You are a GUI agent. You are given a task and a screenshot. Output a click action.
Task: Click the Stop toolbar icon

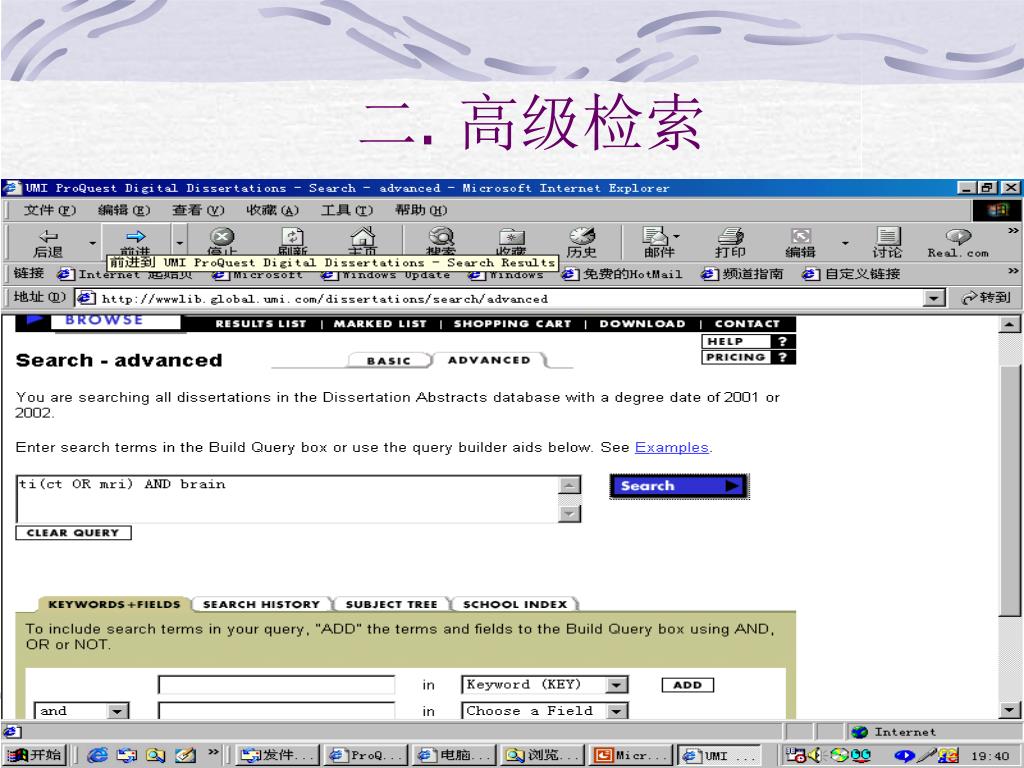click(x=222, y=236)
